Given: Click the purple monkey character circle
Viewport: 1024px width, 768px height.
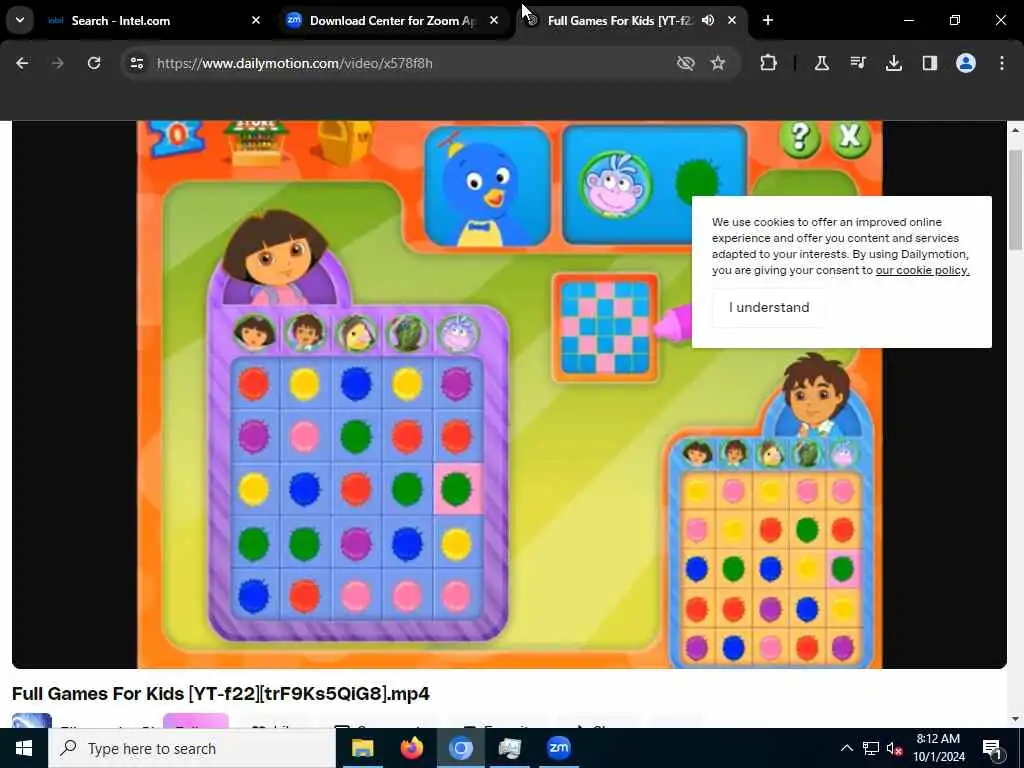Looking at the screenshot, I should [615, 185].
